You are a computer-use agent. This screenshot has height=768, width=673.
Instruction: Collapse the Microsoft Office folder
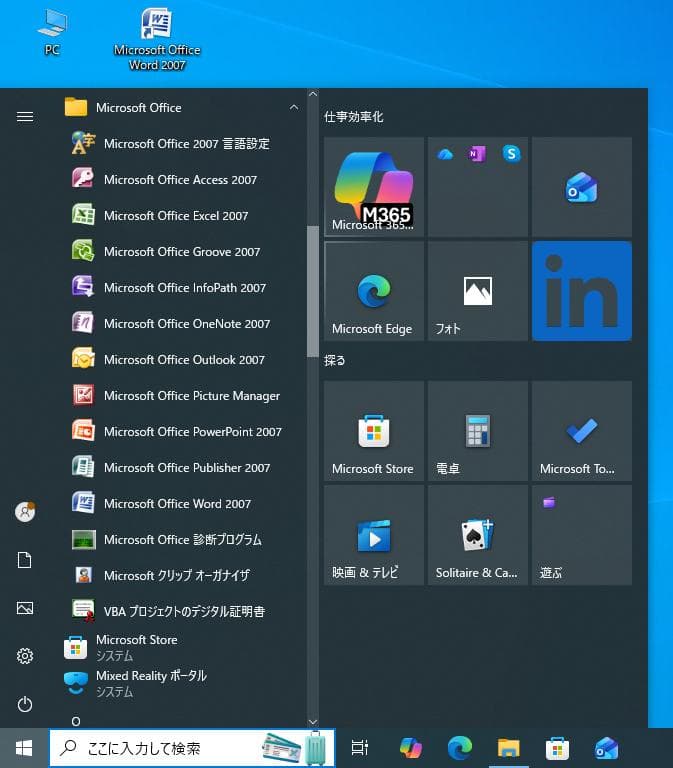click(x=293, y=107)
